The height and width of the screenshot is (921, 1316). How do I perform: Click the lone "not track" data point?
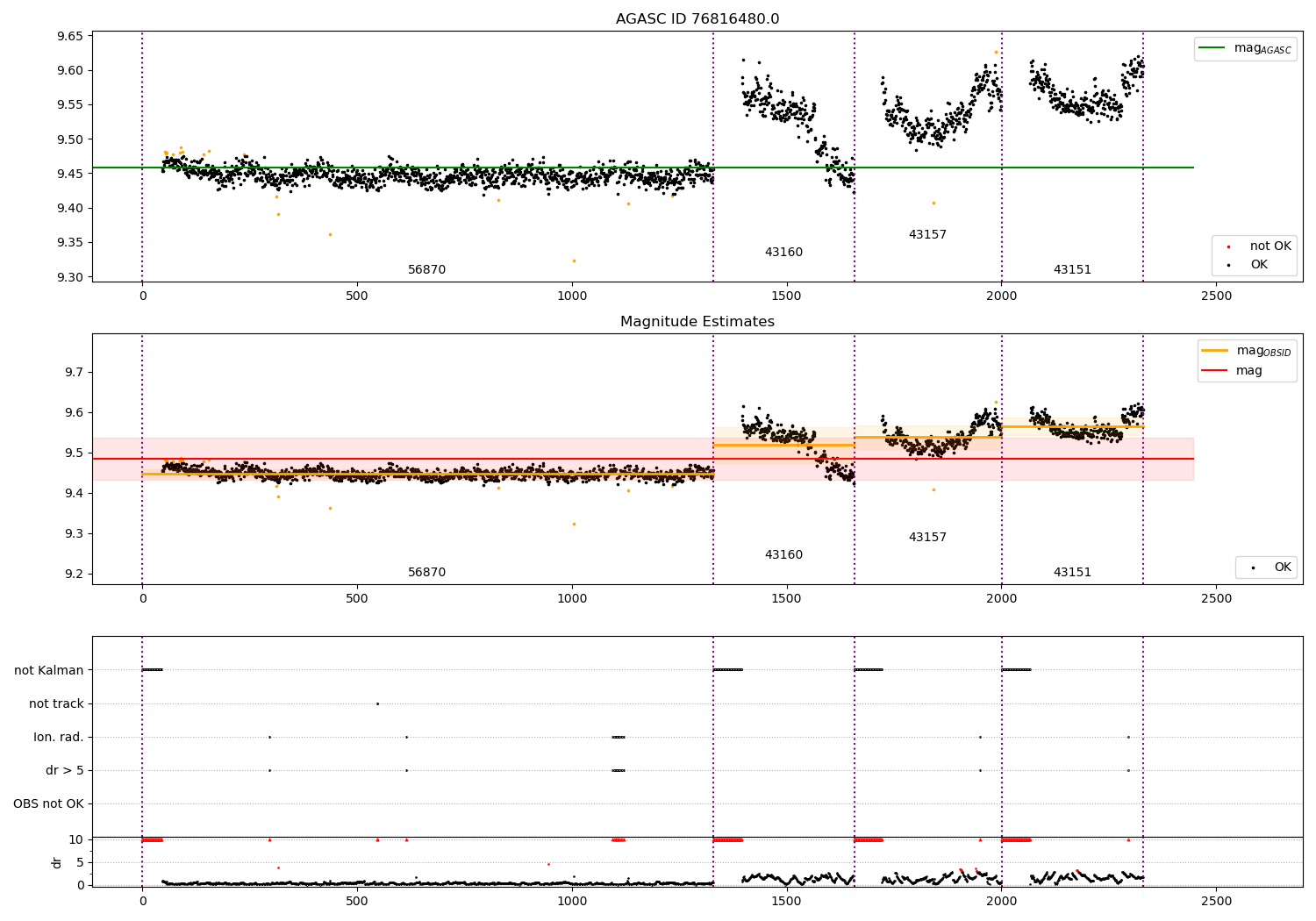(x=377, y=703)
